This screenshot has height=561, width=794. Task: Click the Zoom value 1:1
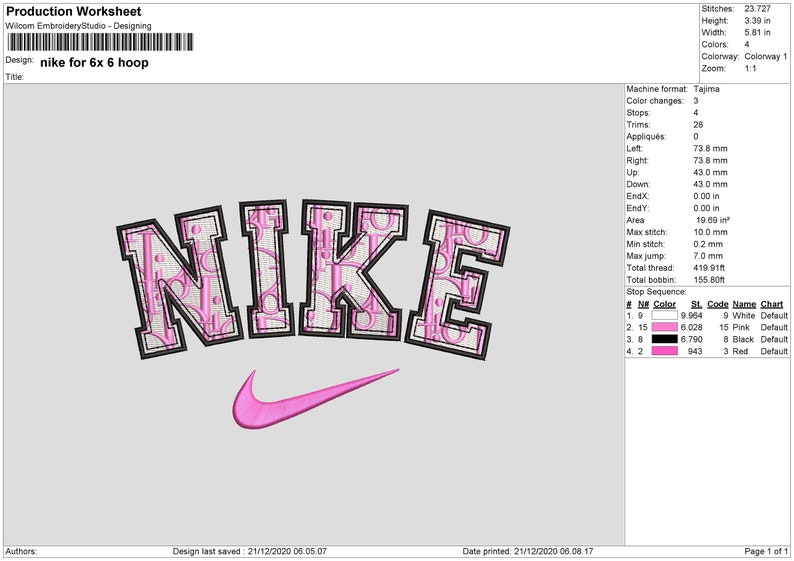750,68
